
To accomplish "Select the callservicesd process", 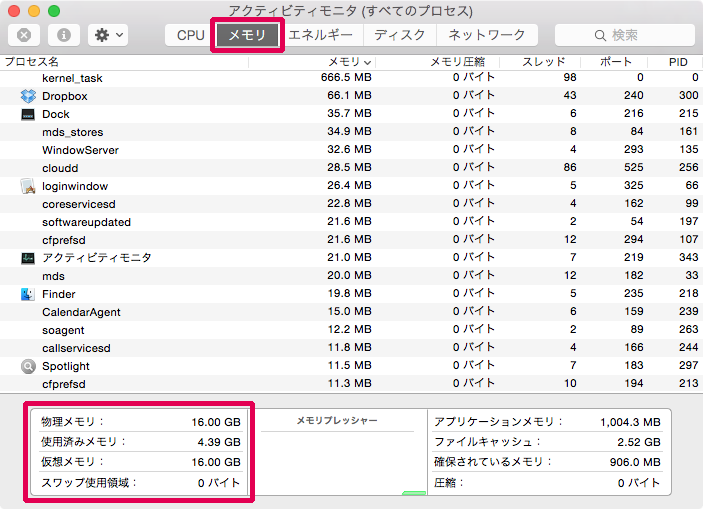I will pyautogui.click(x=76, y=348).
